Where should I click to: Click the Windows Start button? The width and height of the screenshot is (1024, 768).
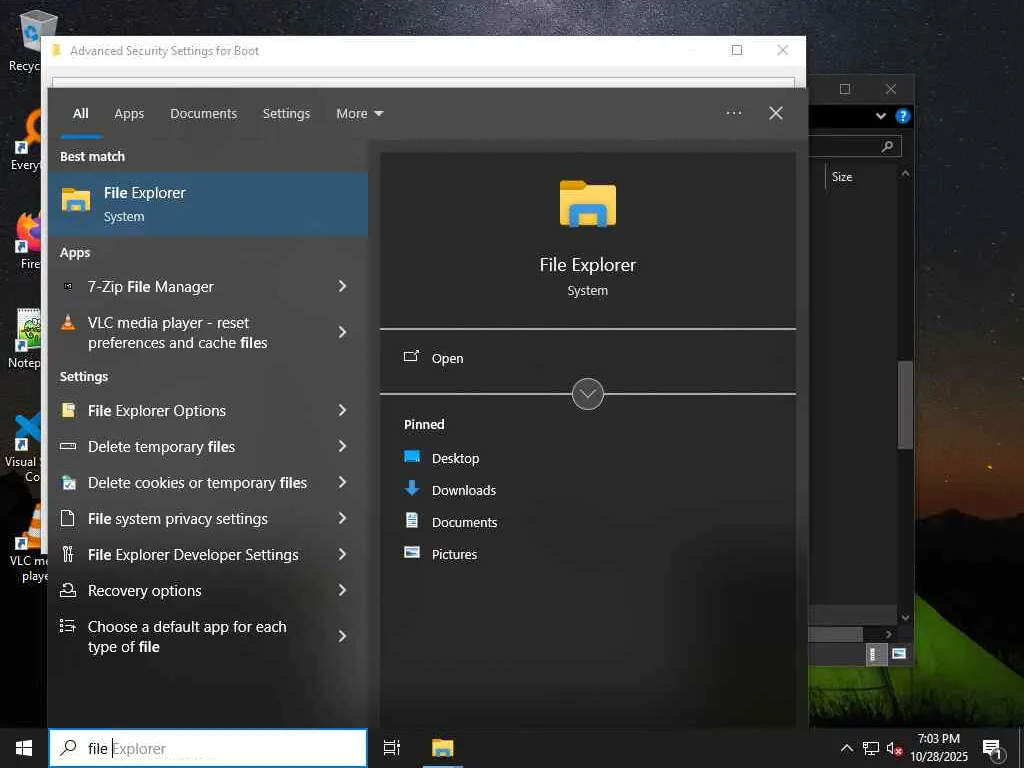(24, 748)
